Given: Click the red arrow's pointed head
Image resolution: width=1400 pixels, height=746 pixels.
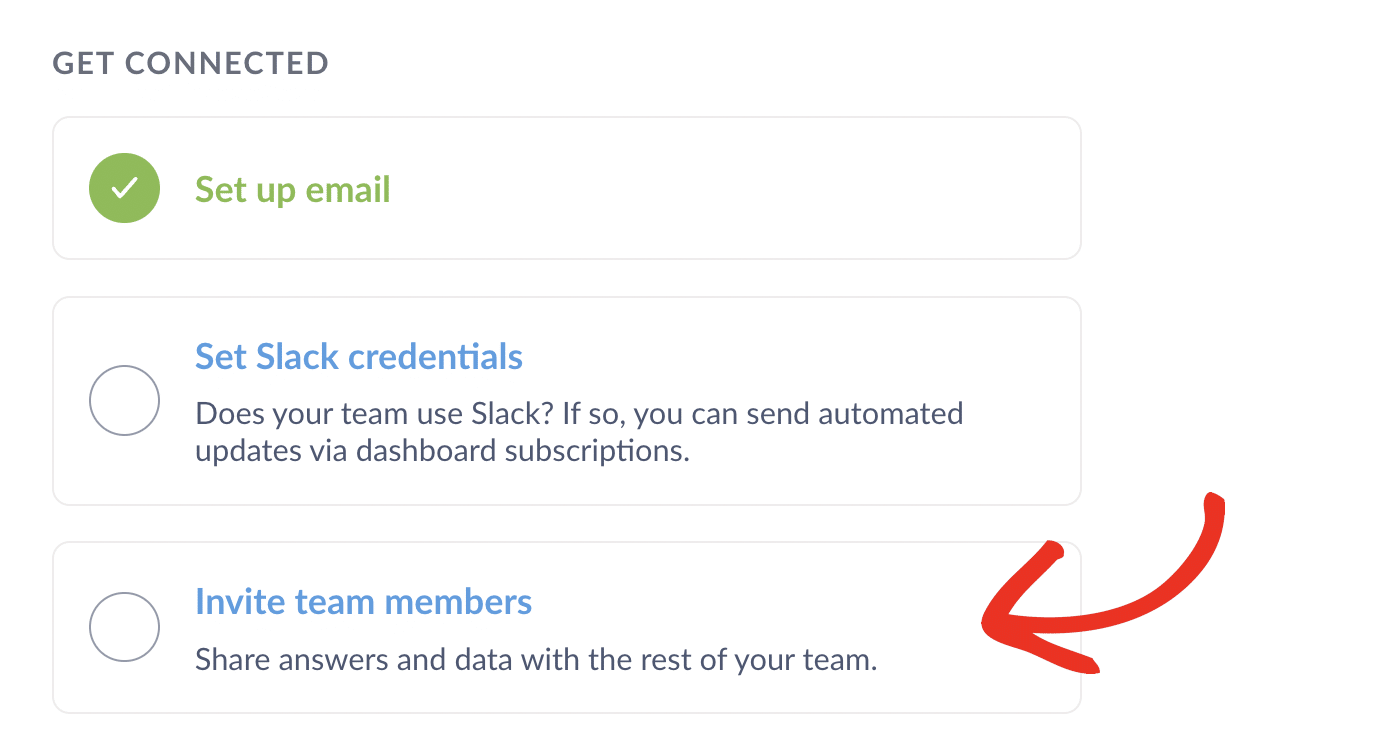Looking at the screenshot, I should pos(1000,627).
